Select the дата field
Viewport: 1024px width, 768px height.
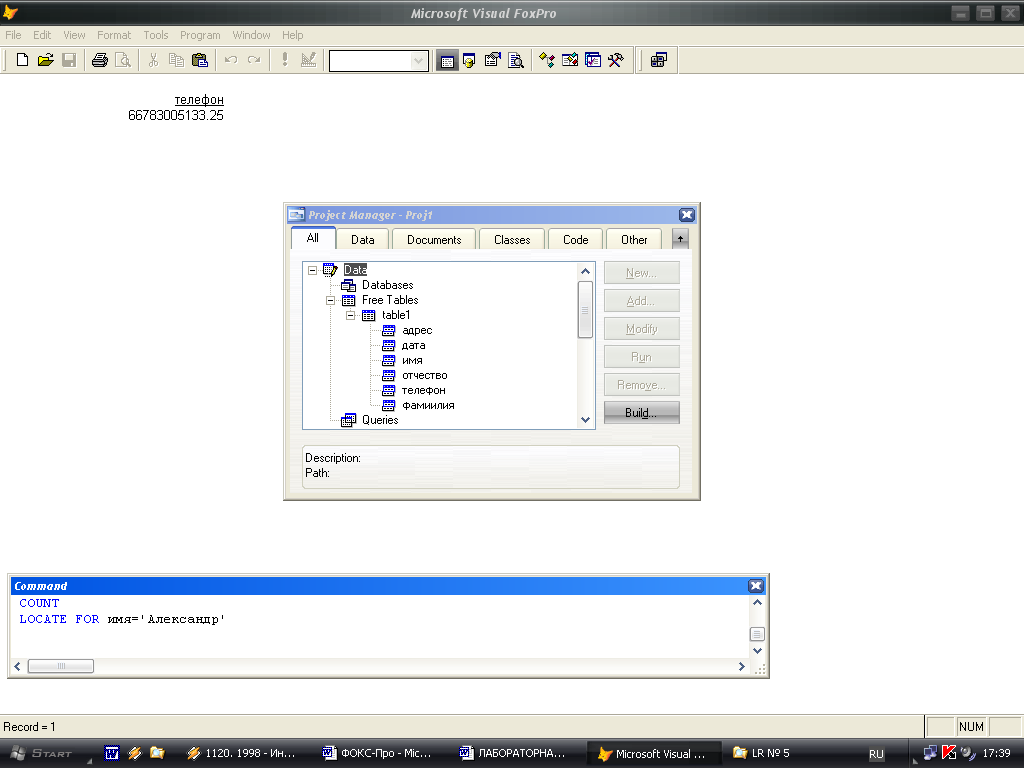point(413,345)
